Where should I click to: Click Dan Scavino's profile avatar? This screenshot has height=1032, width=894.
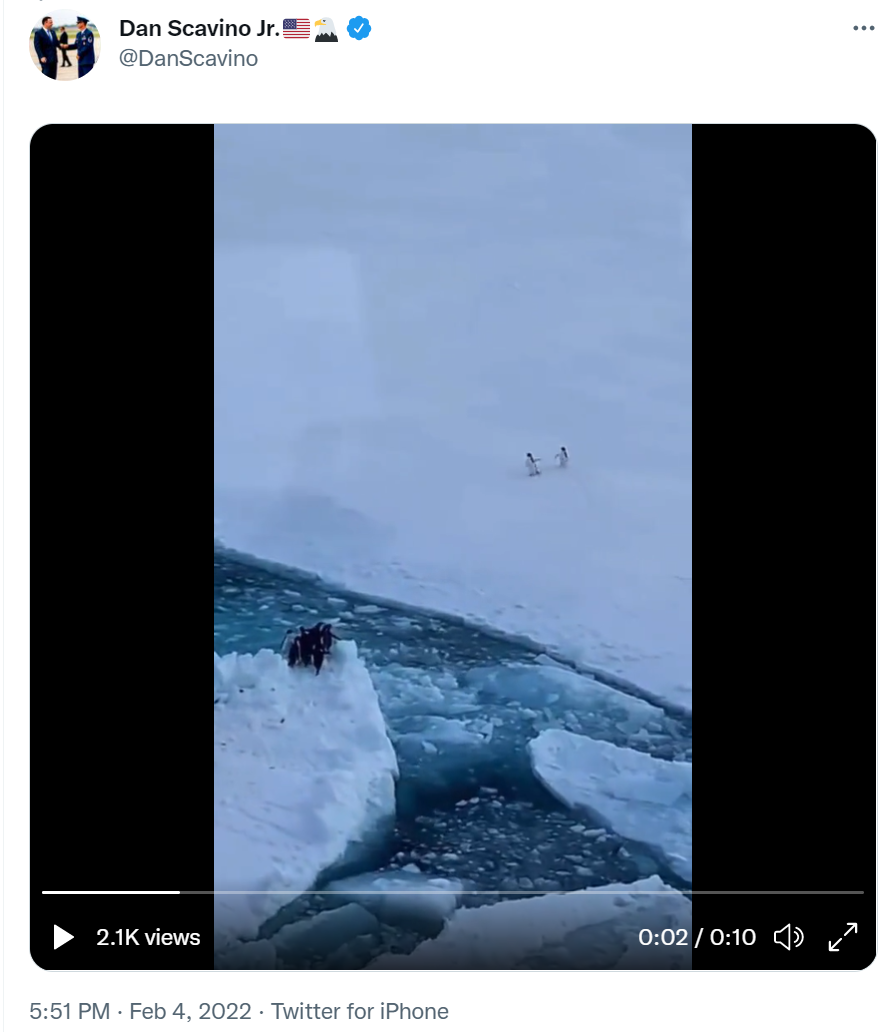click(65, 45)
